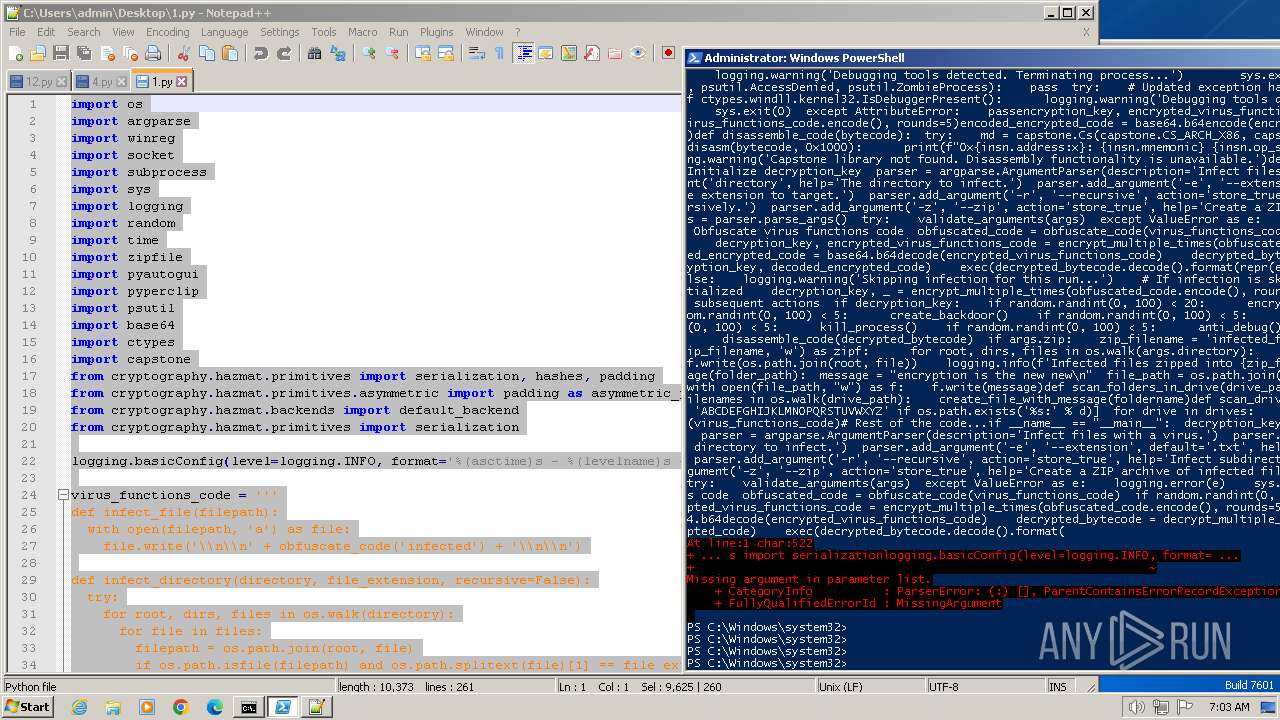The image size is (1280, 720).
Task: Open Windows Media Player taskbar icon
Action: (x=147, y=707)
